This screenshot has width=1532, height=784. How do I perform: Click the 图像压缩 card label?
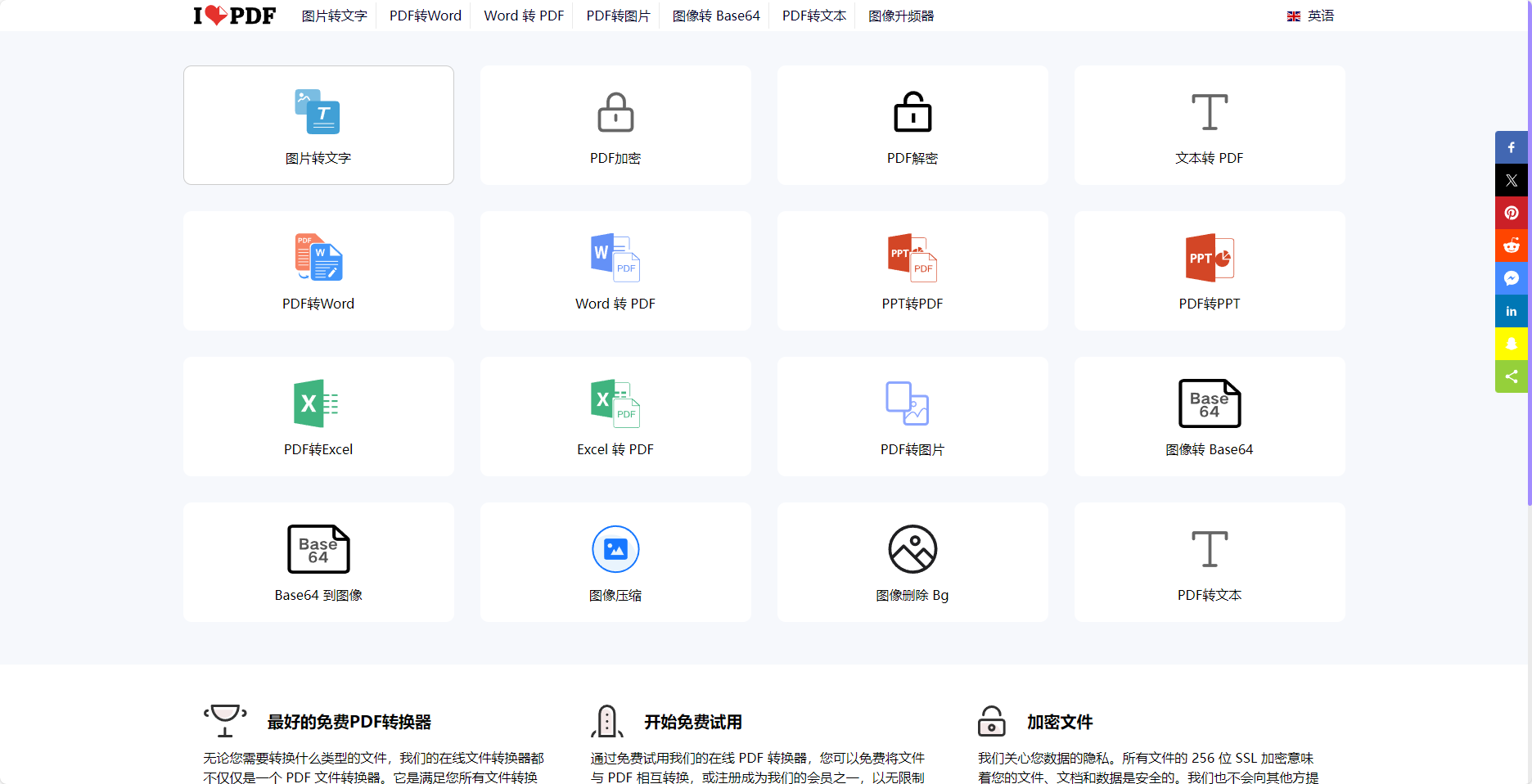click(x=615, y=595)
